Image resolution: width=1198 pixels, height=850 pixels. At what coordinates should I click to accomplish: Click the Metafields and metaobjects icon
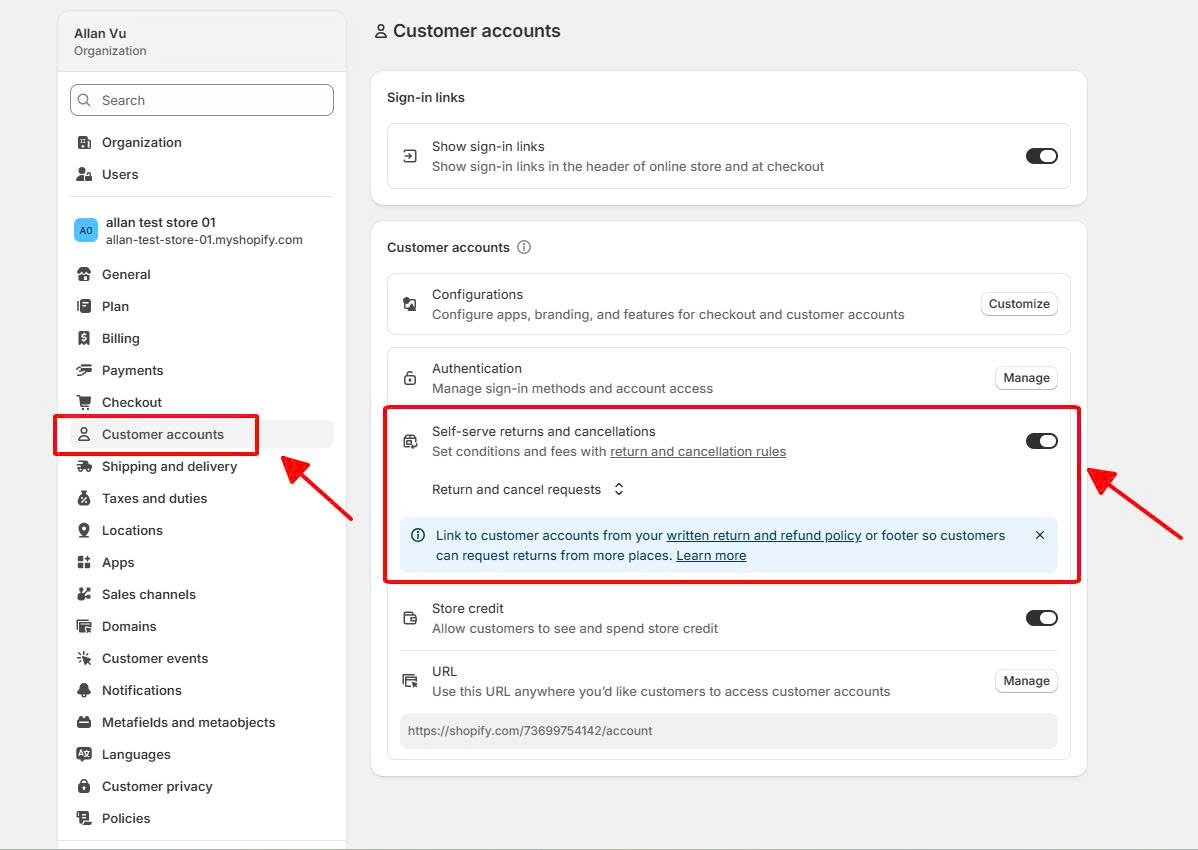click(x=84, y=722)
